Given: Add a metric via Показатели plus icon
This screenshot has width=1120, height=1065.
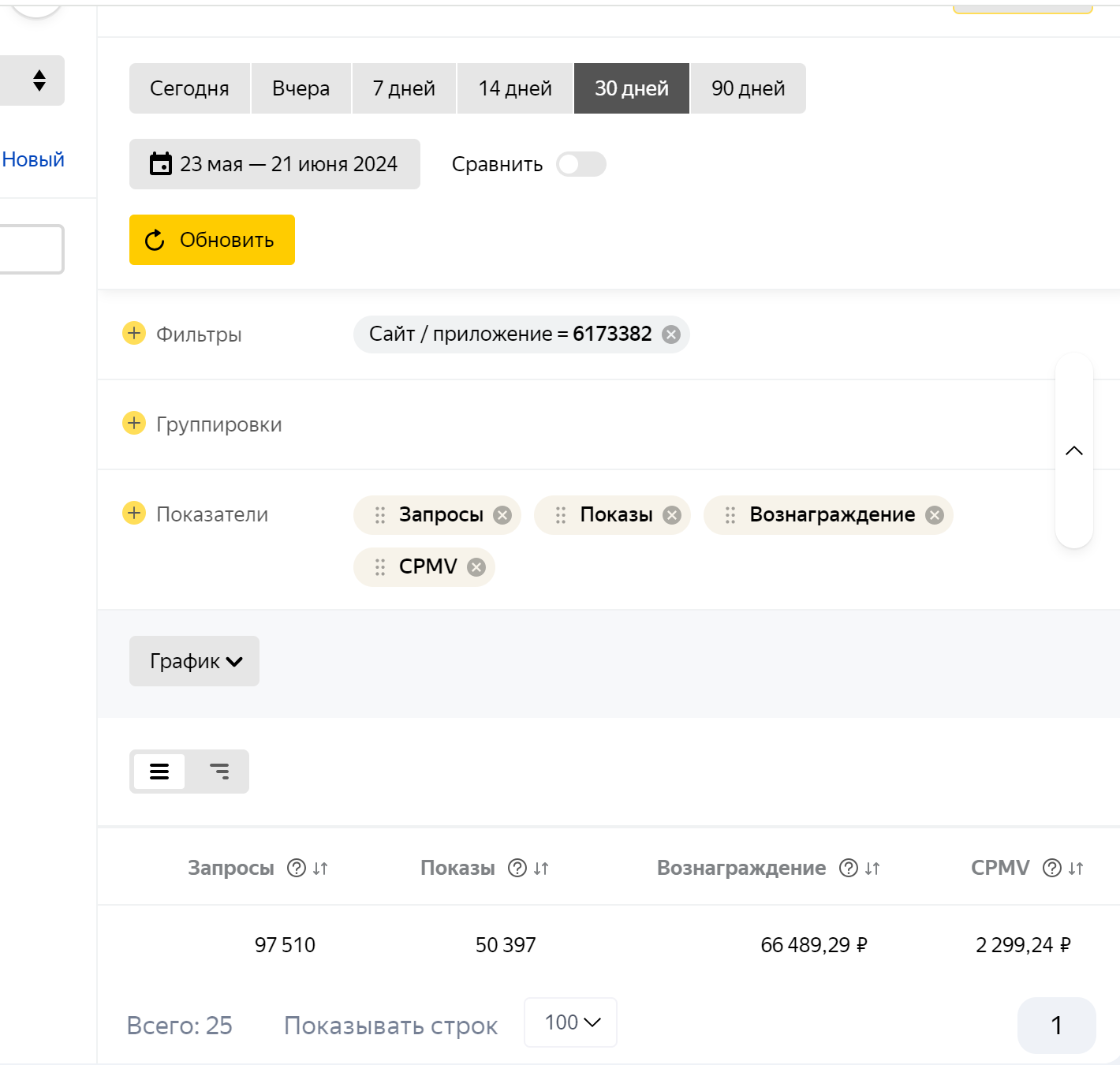Looking at the screenshot, I should 134,514.
